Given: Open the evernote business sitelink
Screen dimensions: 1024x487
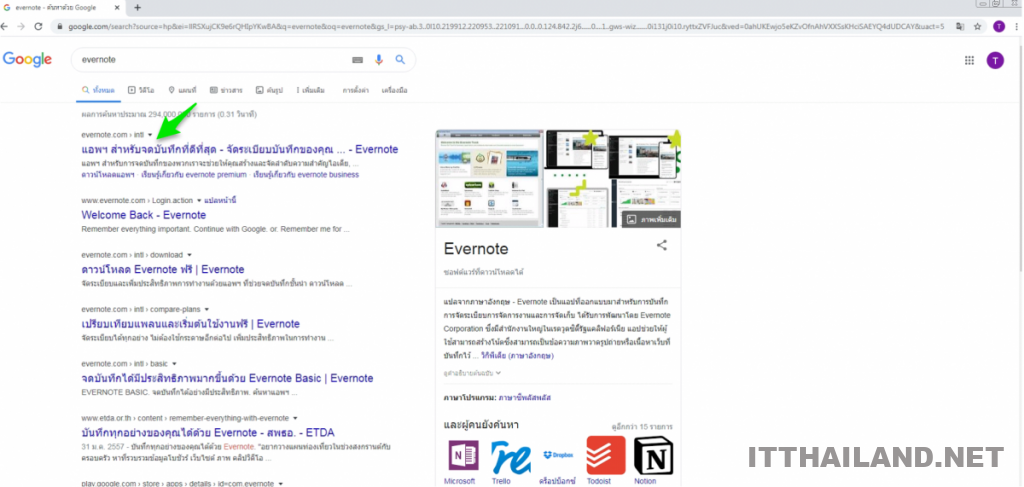Looking at the screenshot, I should click(x=306, y=175).
